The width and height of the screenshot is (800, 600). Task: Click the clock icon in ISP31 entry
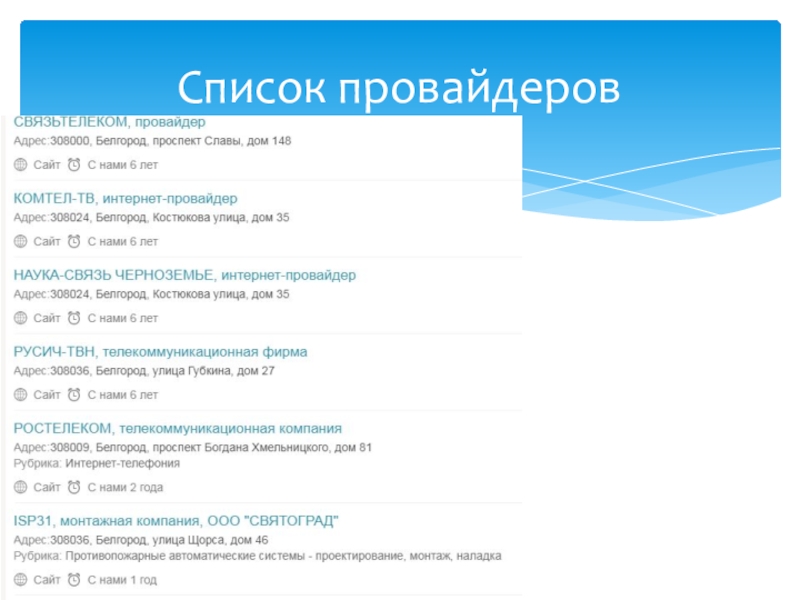pos(74,580)
